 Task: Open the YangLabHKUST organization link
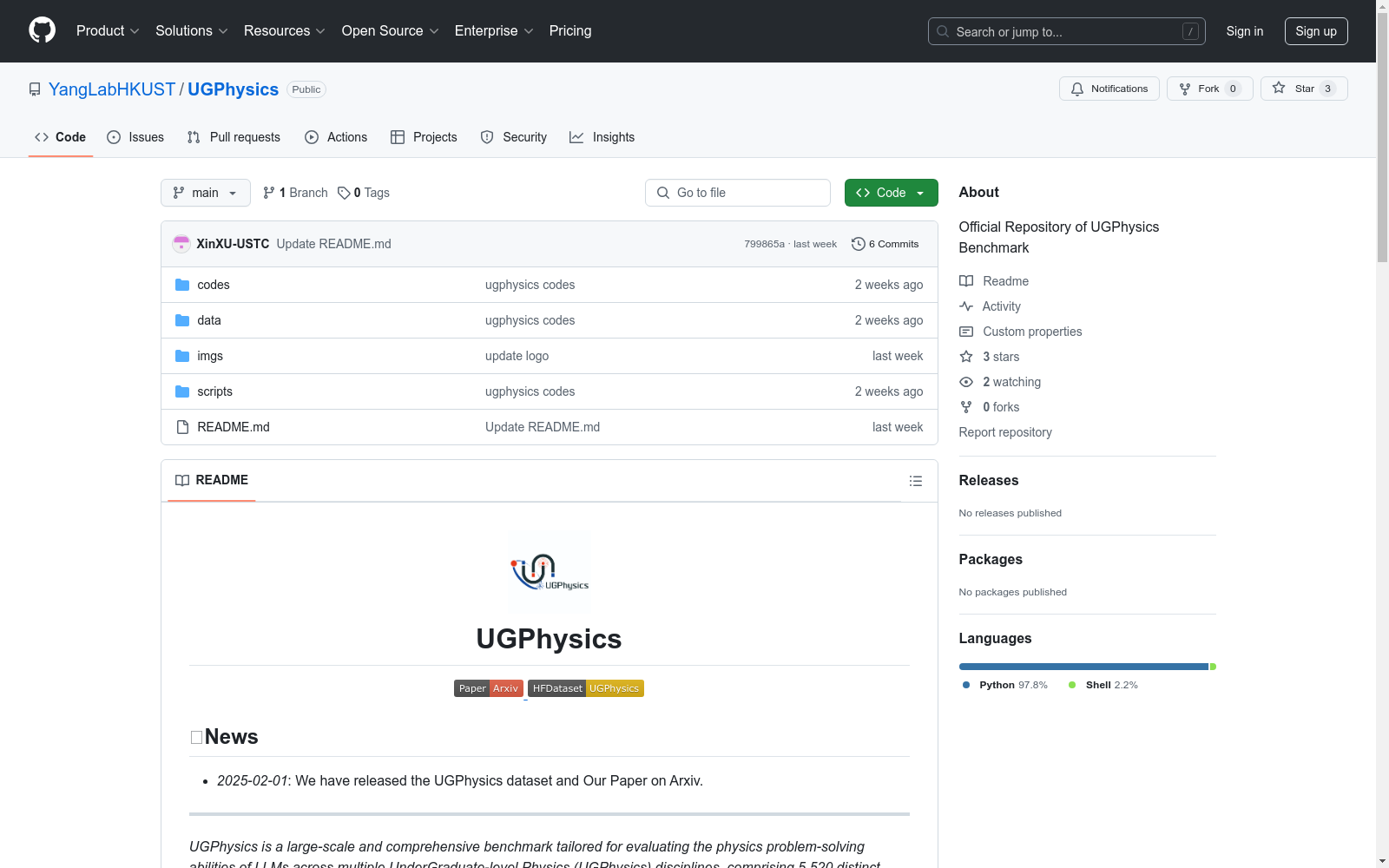(112, 89)
